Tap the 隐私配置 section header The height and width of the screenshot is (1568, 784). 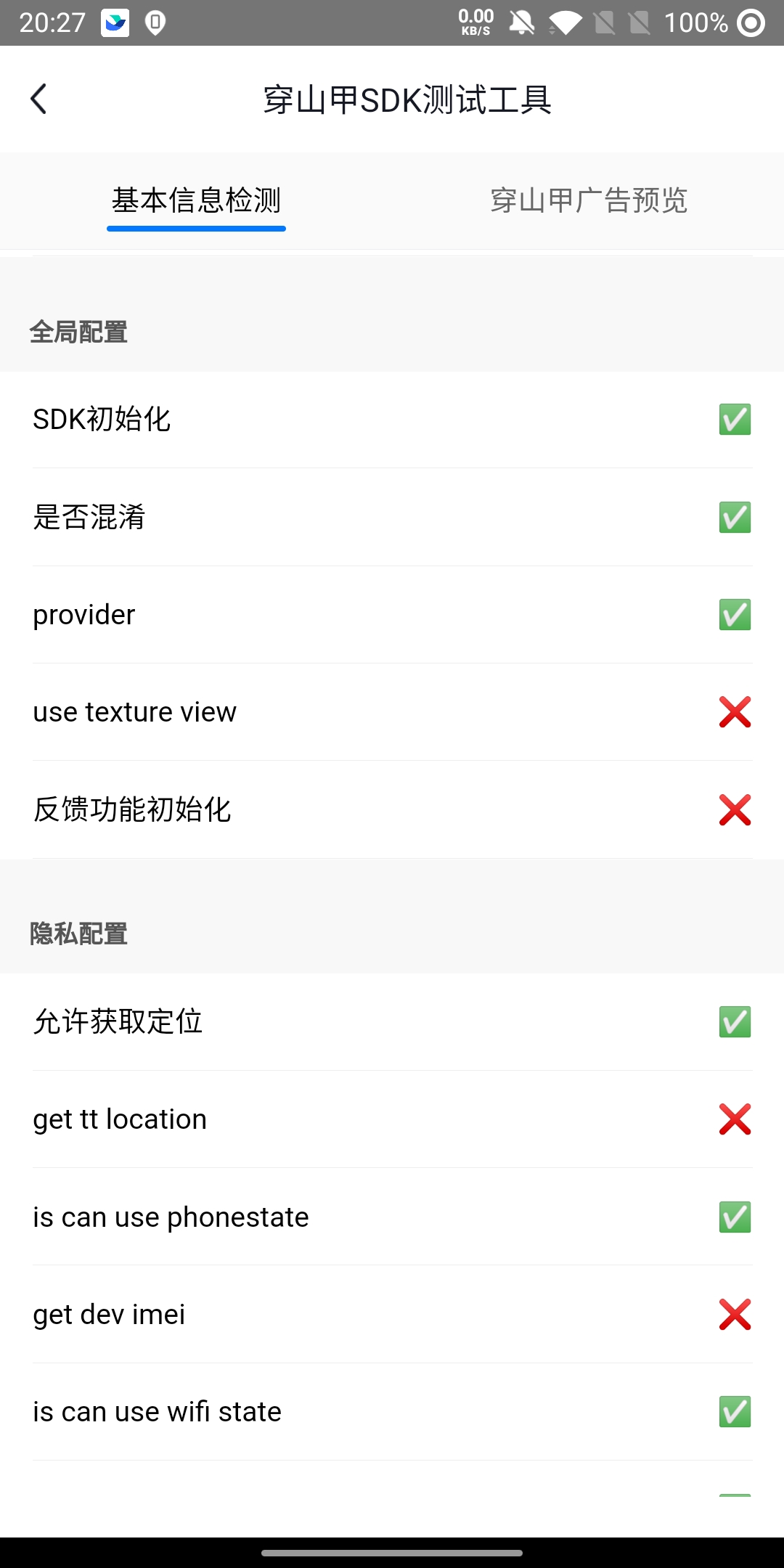[x=78, y=934]
